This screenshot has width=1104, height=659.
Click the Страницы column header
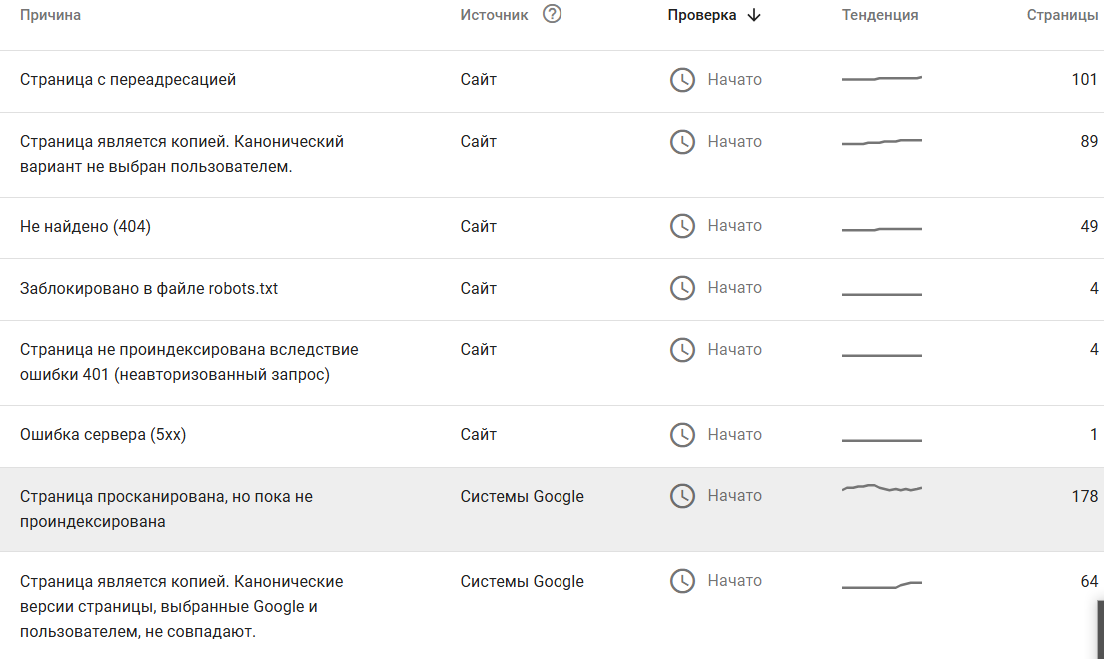tap(1062, 15)
